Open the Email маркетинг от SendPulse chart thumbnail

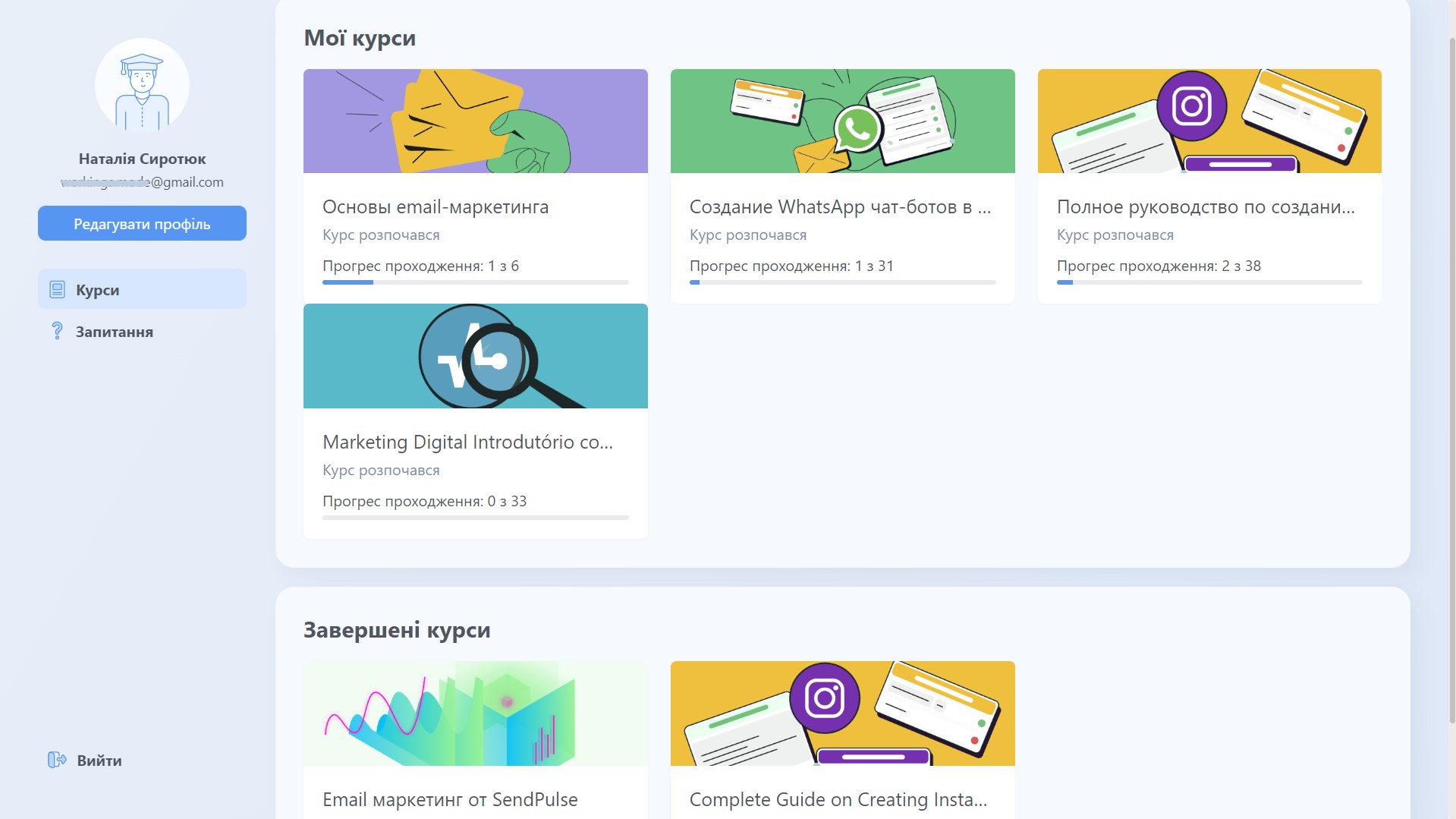pos(475,713)
